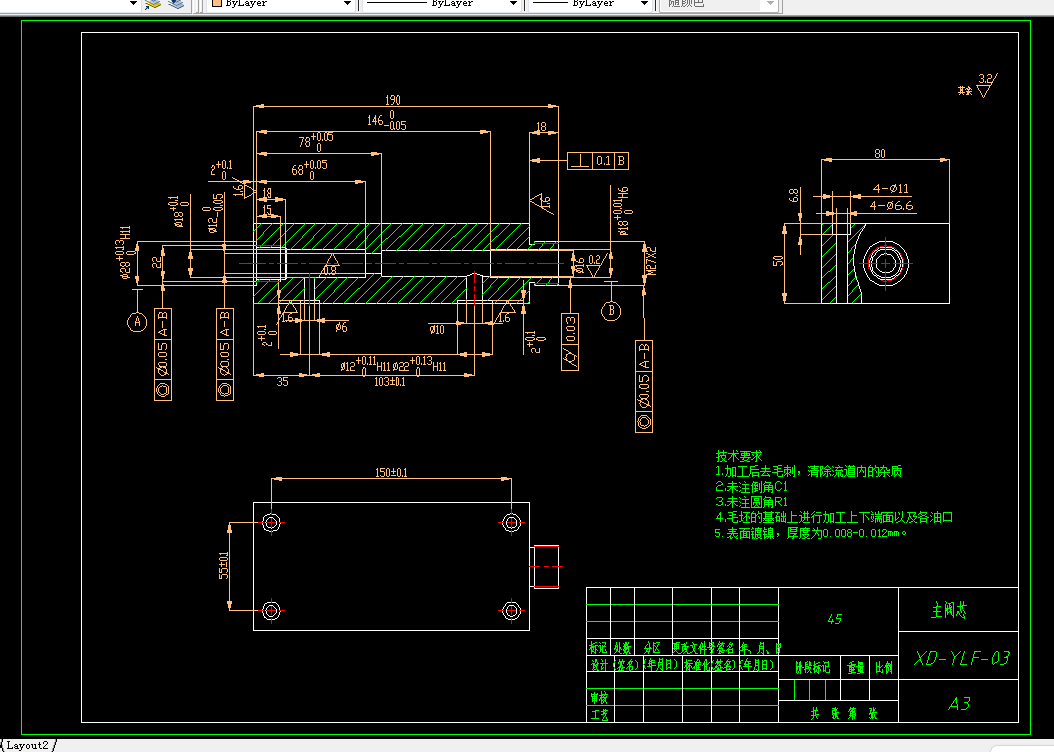Select the flatness tolerance frame 0.03
The width and height of the screenshot is (1054, 752).
coord(570,341)
